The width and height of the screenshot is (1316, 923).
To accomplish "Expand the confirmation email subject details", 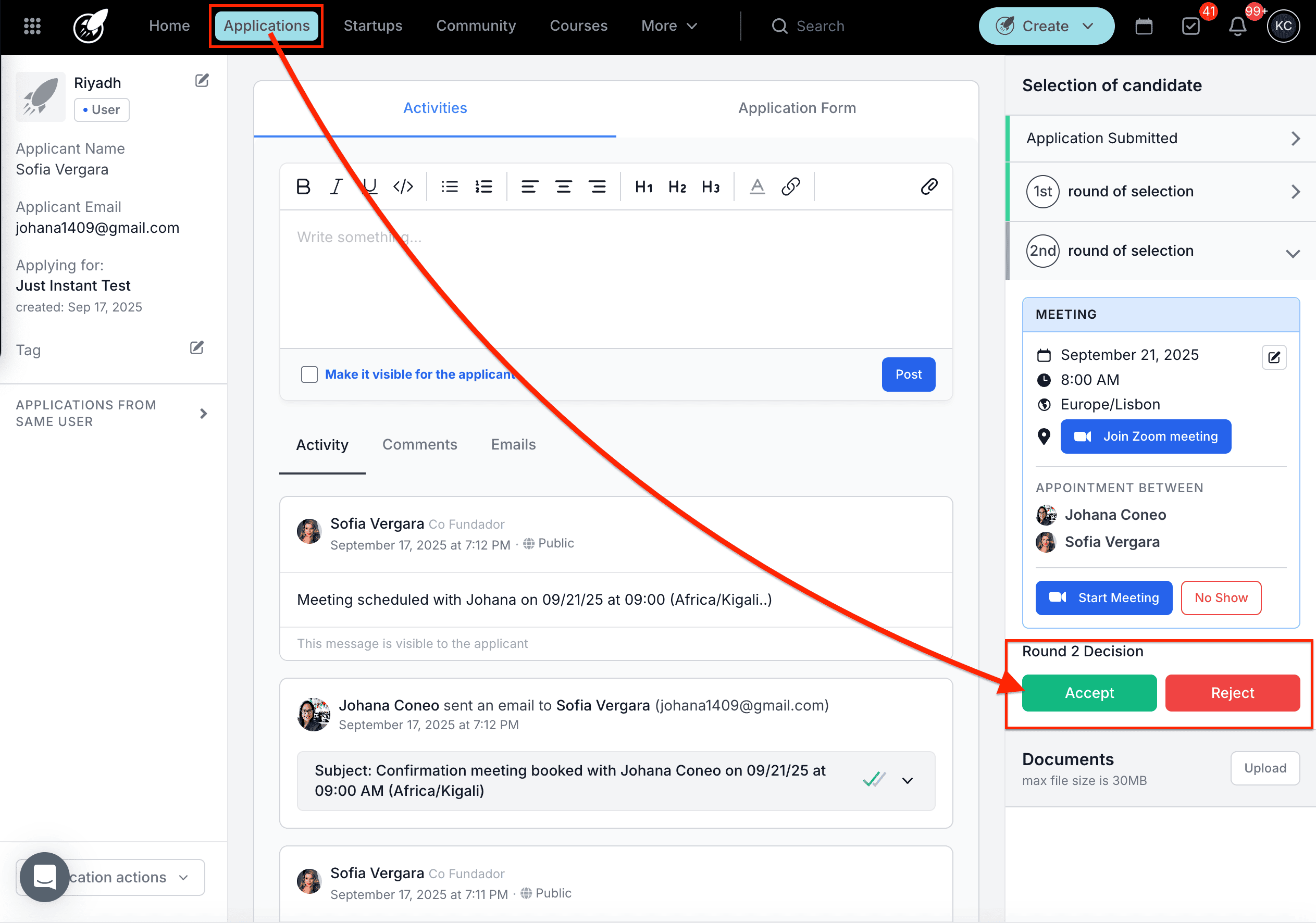I will (x=907, y=781).
